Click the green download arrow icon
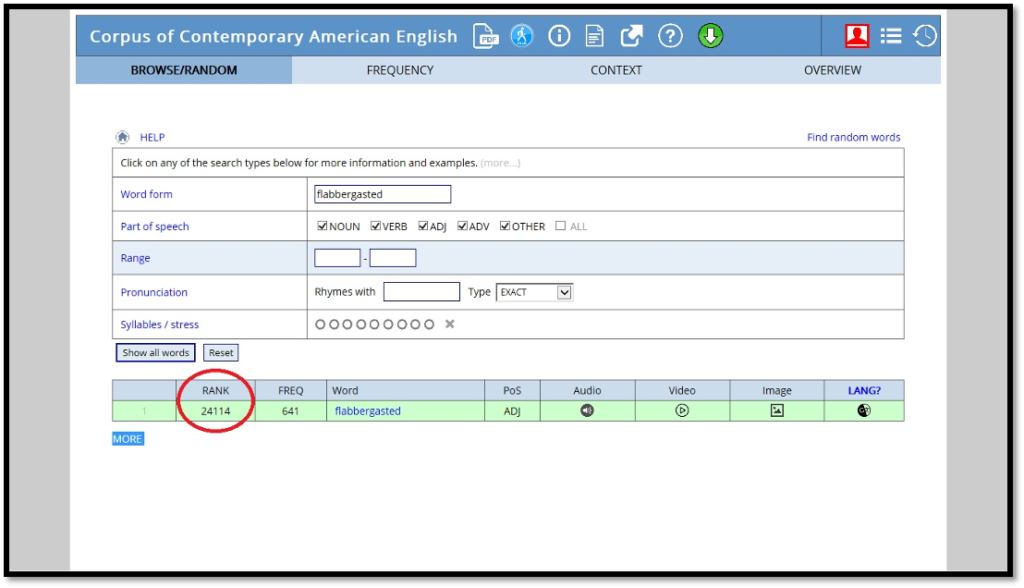Screen dimensions: 1024x588 pyautogui.click(x=710, y=36)
